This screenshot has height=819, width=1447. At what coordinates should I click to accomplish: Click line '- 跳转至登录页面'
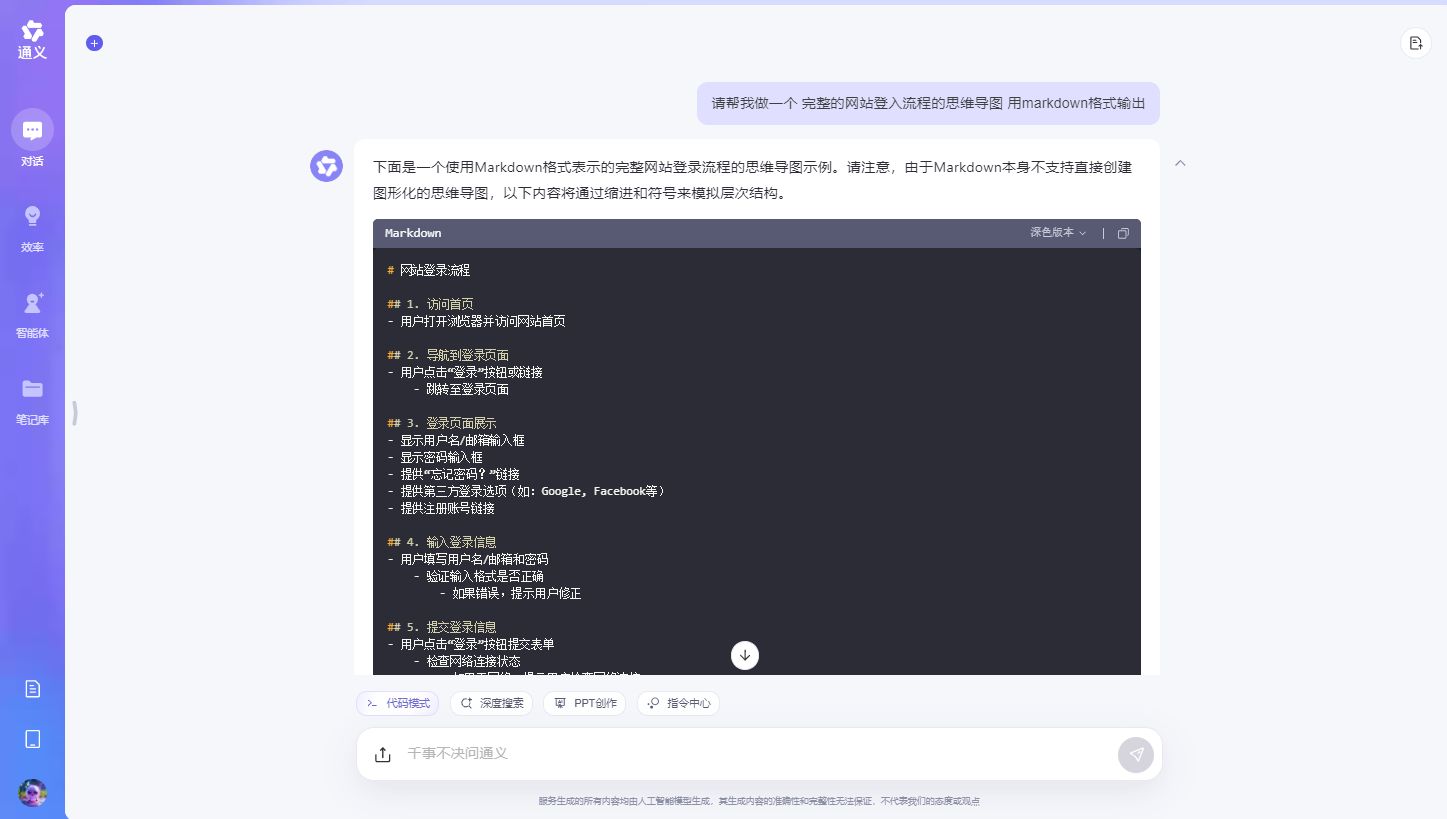[x=461, y=389]
